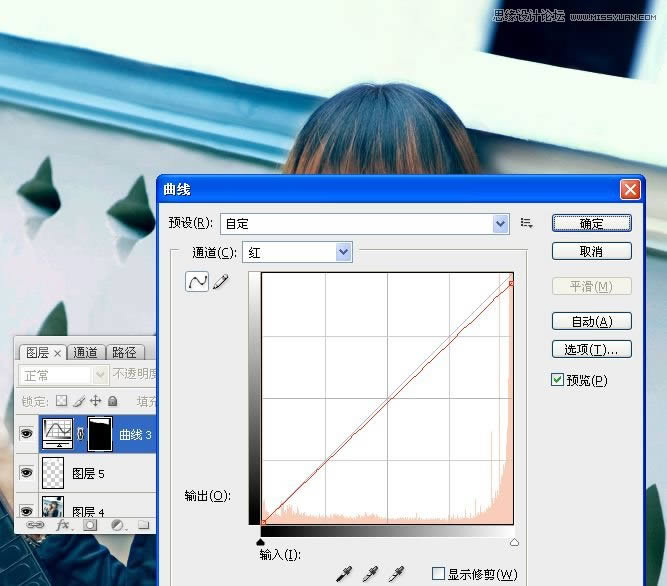
Task: Click the add layer style fx icon
Action: tap(63, 524)
